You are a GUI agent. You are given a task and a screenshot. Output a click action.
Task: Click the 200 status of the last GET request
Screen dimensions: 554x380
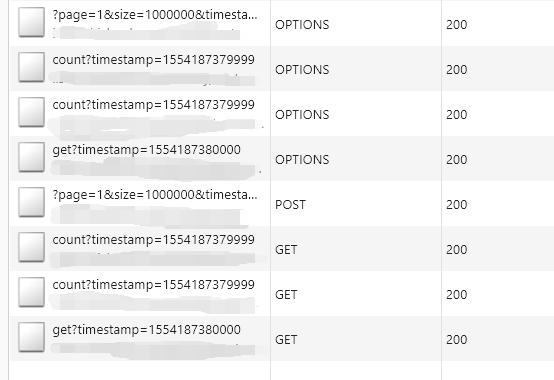[x=456, y=340]
